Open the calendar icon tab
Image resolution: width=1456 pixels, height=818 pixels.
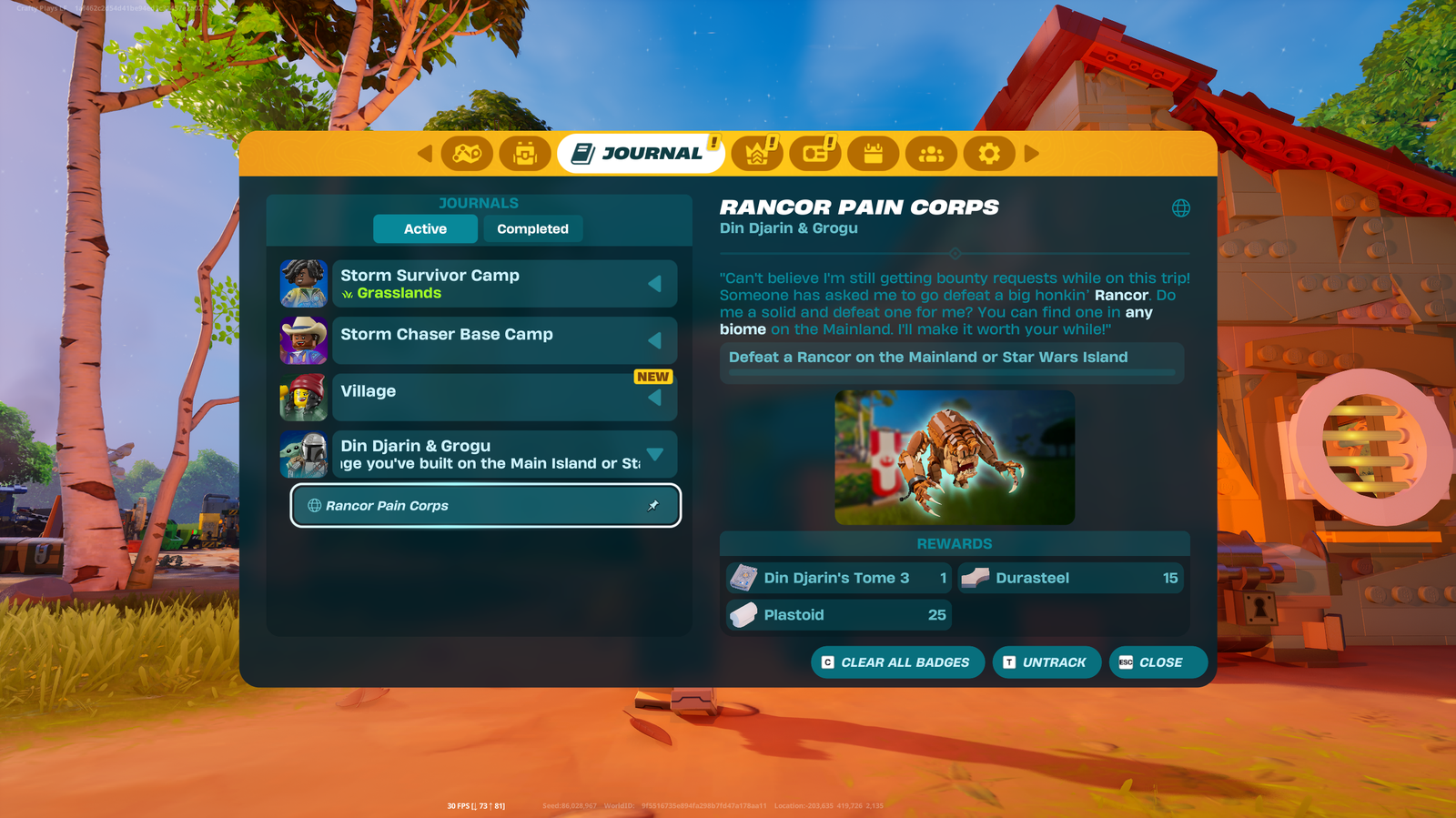coord(874,154)
